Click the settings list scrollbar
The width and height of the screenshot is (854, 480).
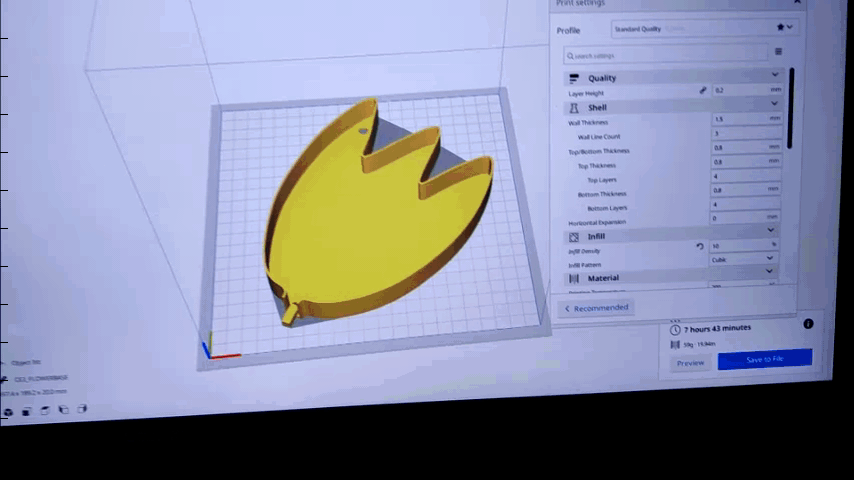point(791,108)
